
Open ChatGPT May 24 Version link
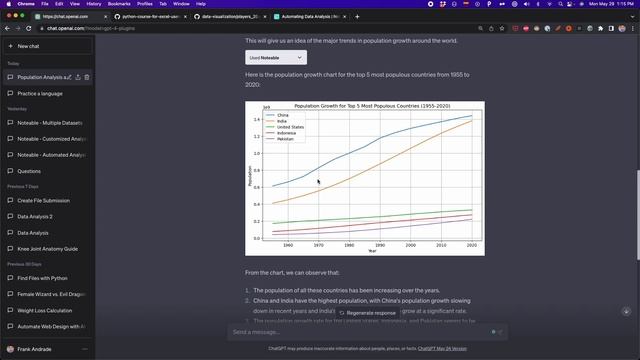click(x=442, y=349)
